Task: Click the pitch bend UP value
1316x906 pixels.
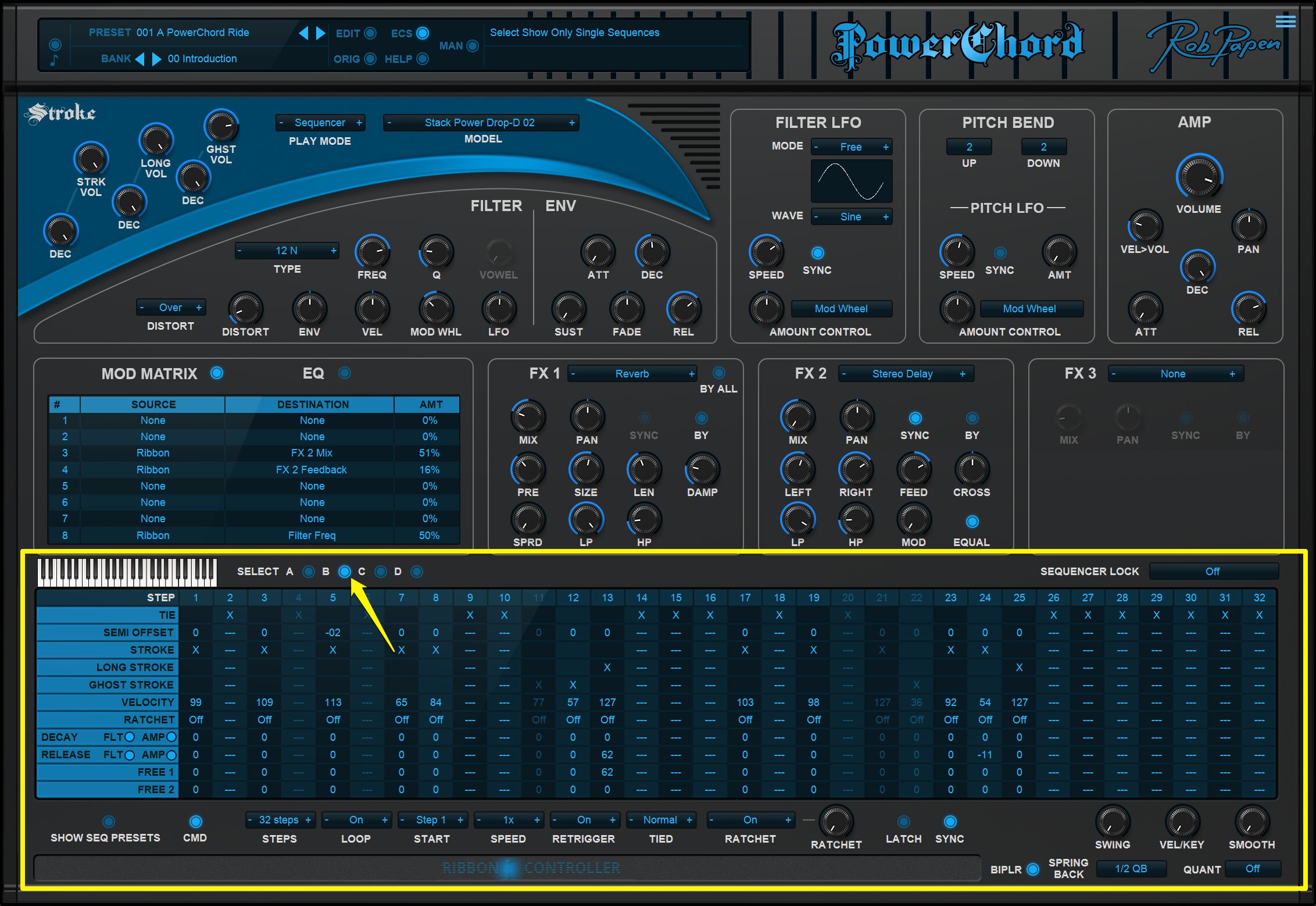Action: point(969,147)
